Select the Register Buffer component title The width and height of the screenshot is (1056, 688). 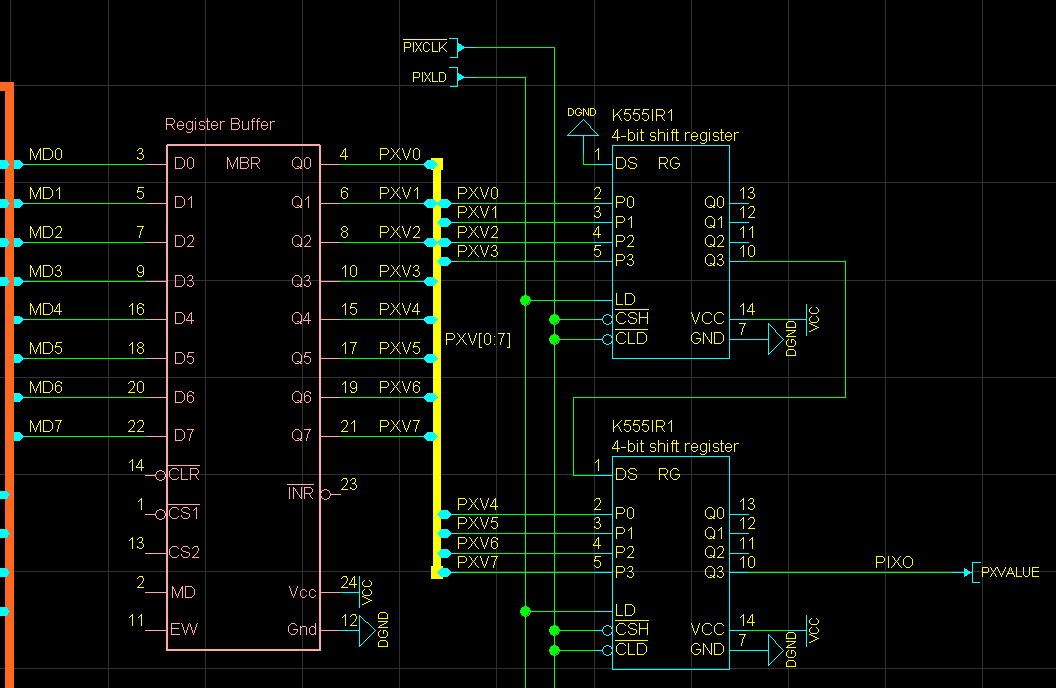point(220,125)
